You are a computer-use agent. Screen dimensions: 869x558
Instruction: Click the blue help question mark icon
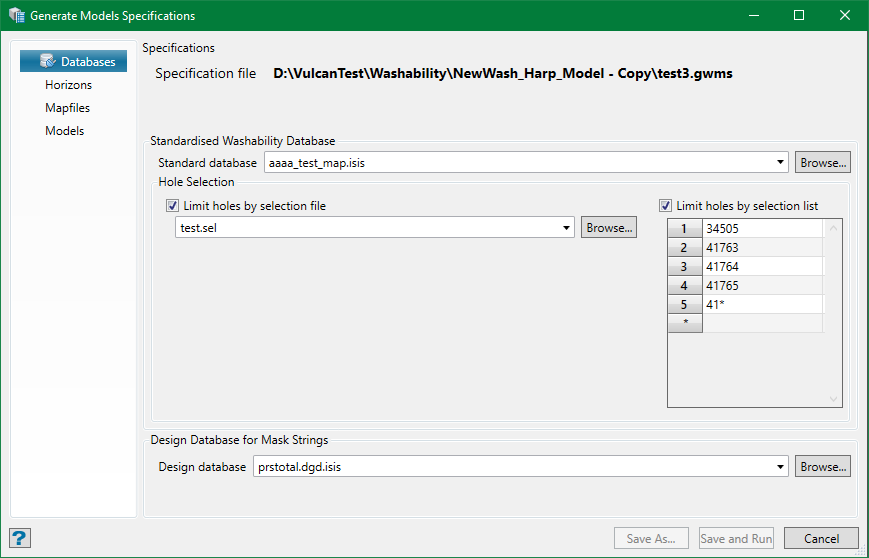[x=20, y=538]
